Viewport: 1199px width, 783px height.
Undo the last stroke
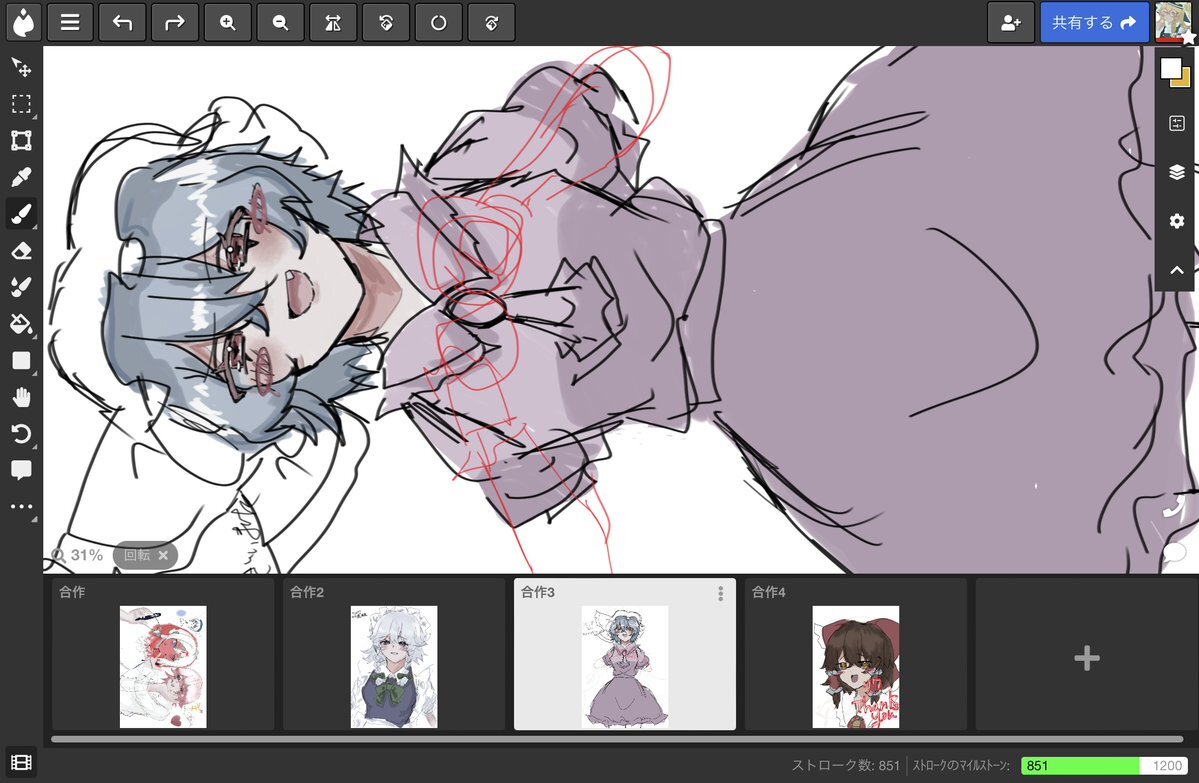(122, 22)
